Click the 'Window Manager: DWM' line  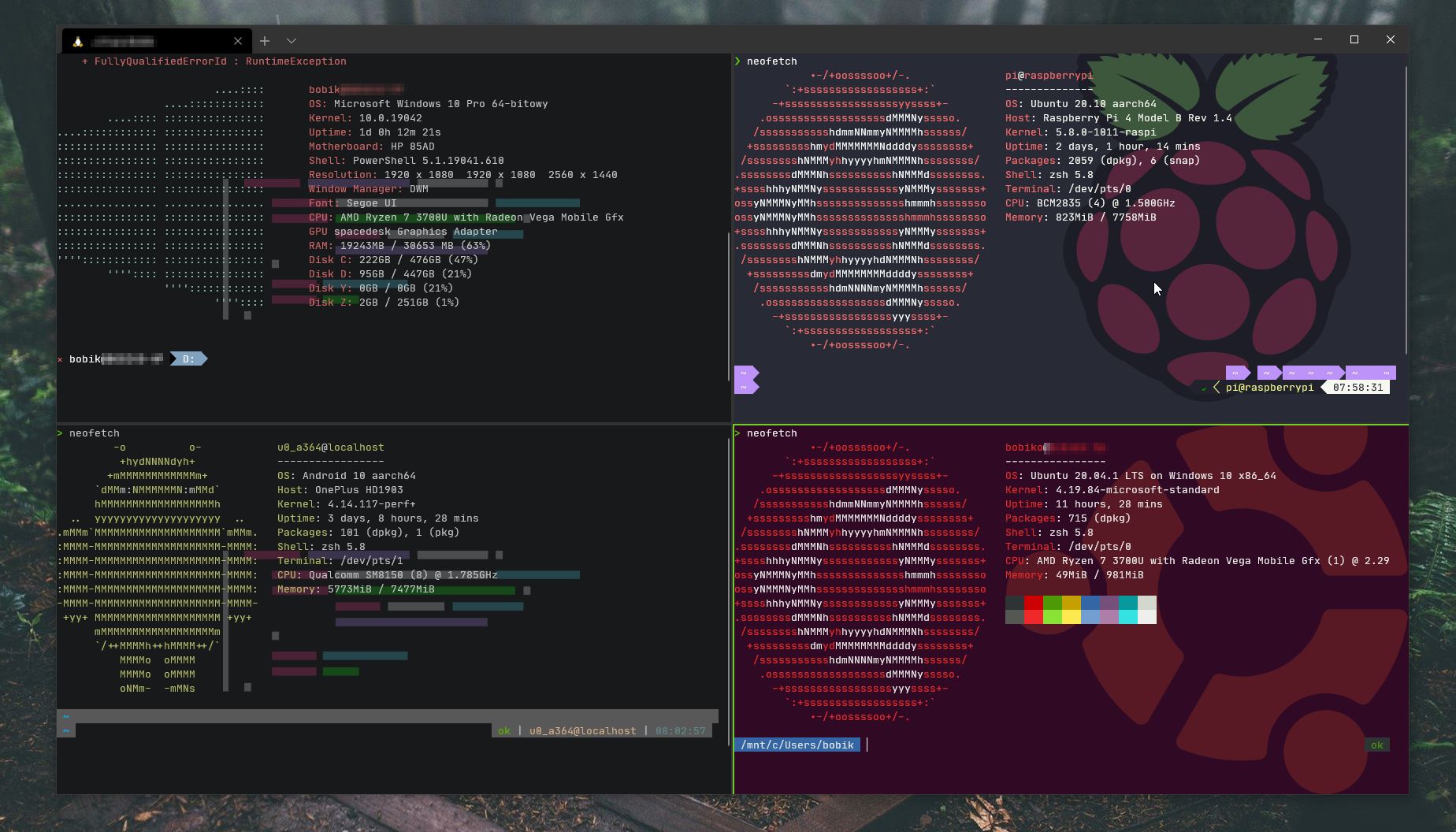click(x=369, y=189)
